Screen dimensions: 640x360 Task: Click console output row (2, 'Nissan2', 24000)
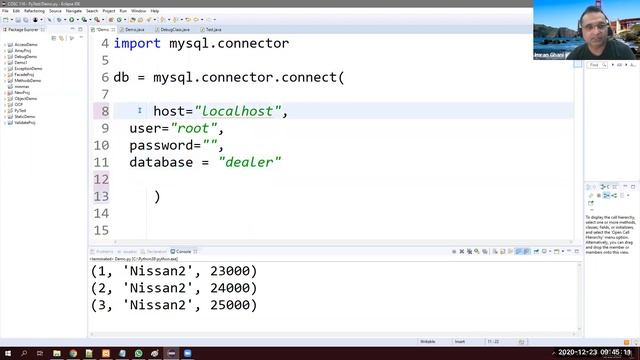tap(174, 288)
